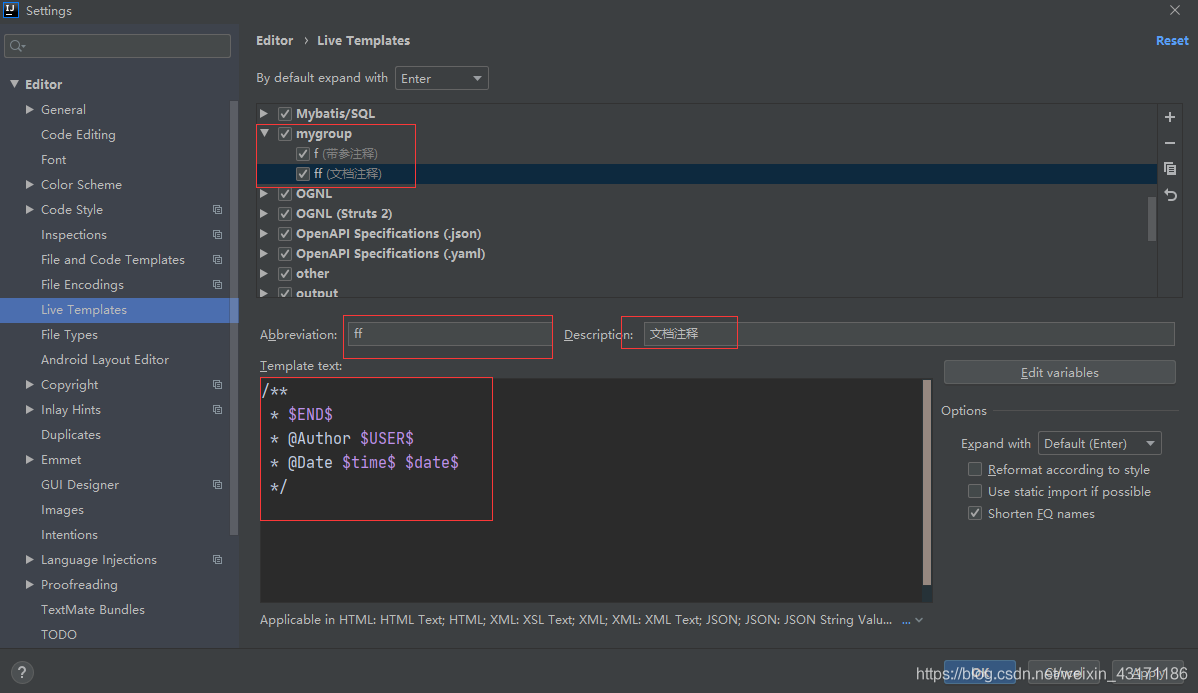Select the Proofreading sidebar entry
This screenshot has height=693, width=1198.
(79, 585)
